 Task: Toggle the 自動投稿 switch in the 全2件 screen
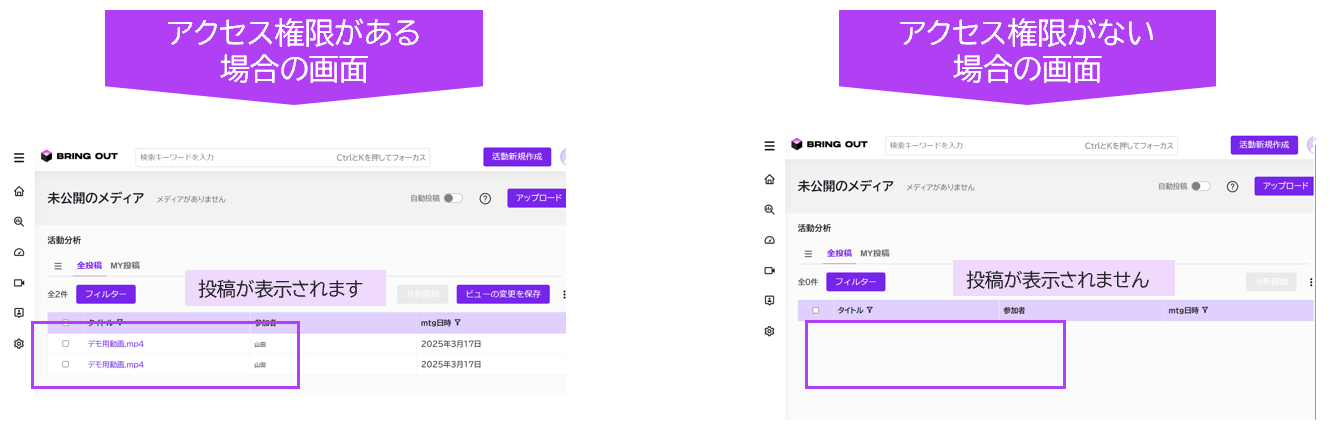(453, 199)
